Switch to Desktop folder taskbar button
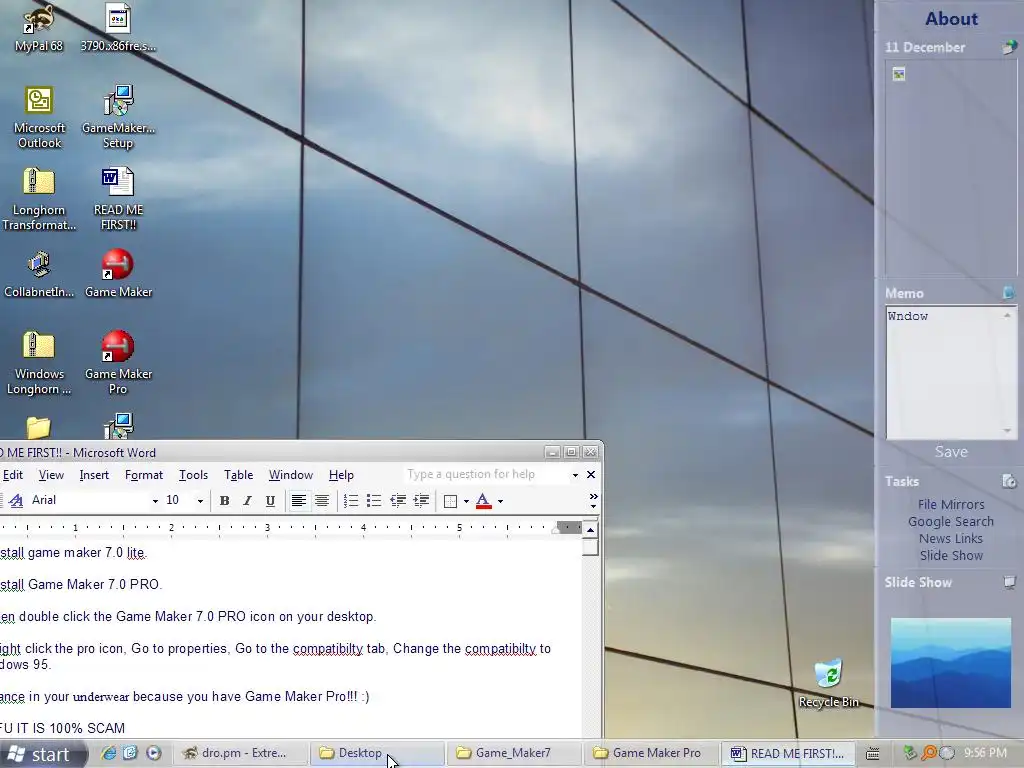Screen dimensions: 1024x768 [x=376, y=753]
